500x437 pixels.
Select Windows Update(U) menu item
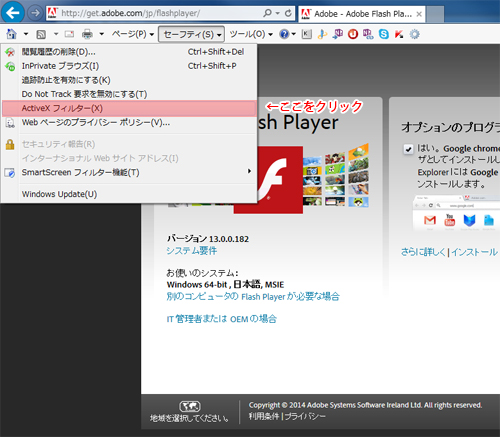(x=129, y=194)
